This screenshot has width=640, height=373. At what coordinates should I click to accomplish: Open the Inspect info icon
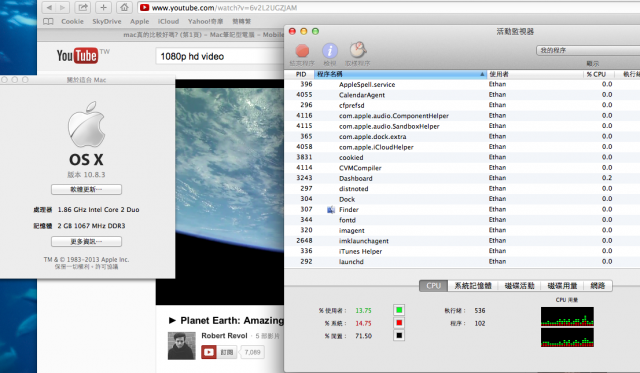coord(330,51)
